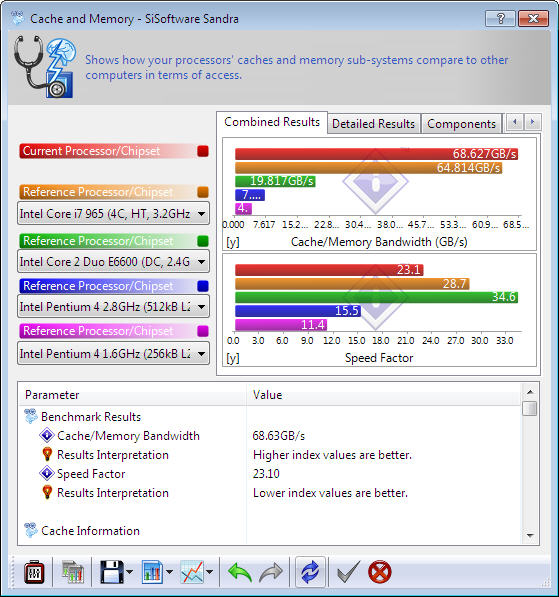Click the list scrollbar down arrow
The image size is (559, 597).
tap(530, 536)
